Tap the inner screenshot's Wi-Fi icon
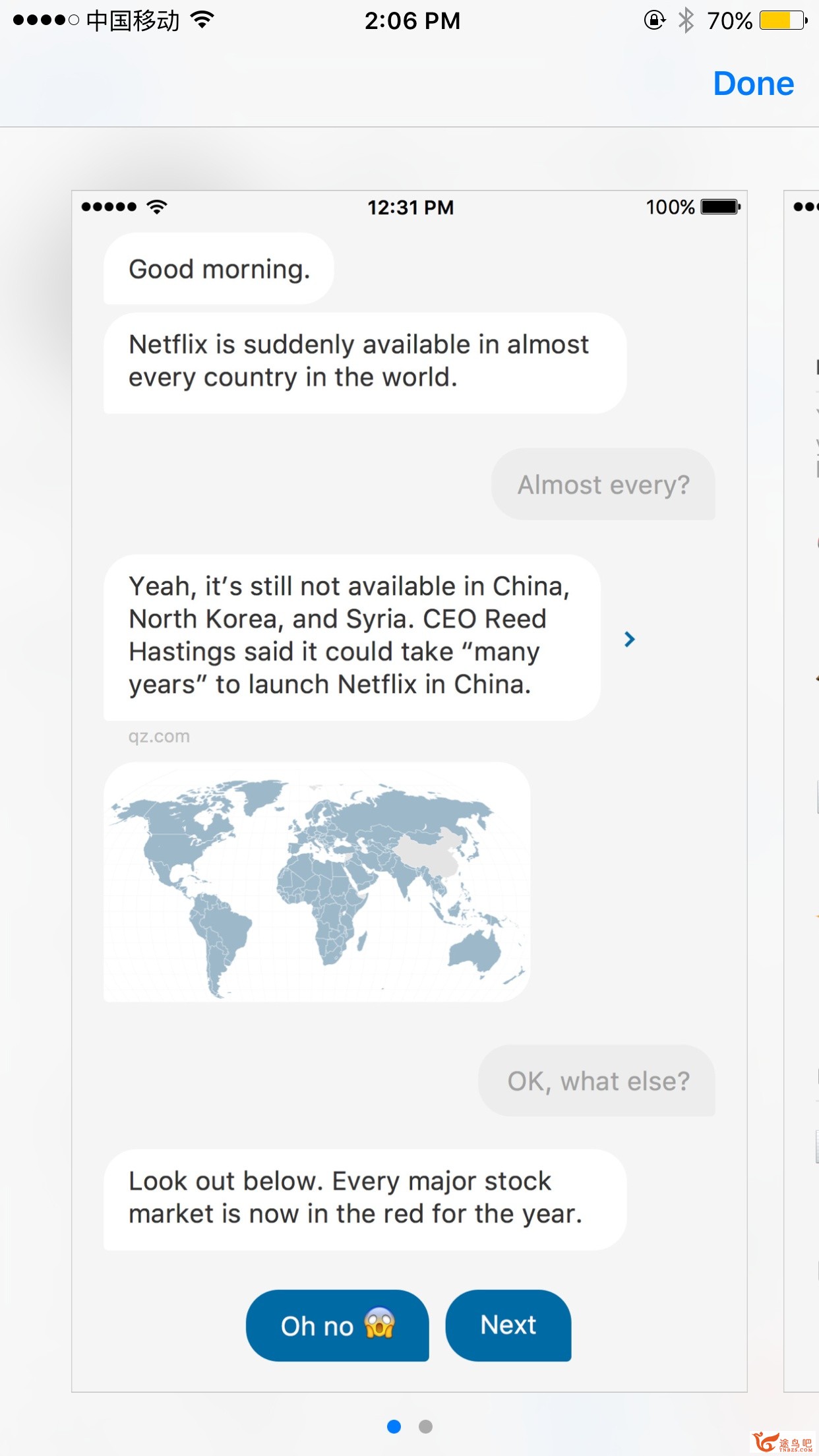Image resolution: width=819 pixels, height=1456 pixels. click(x=157, y=207)
